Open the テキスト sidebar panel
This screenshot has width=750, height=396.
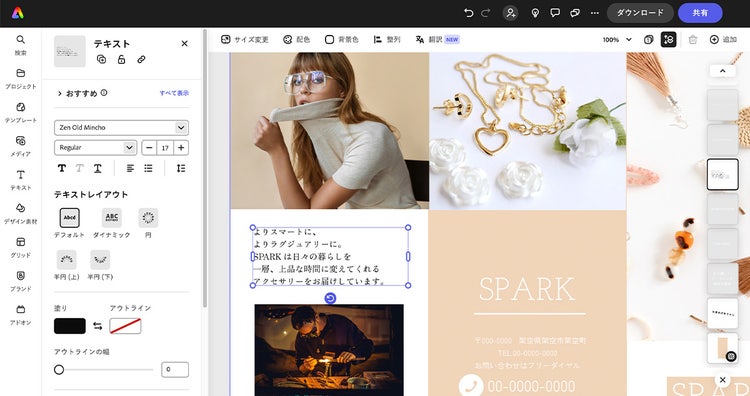(x=21, y=180)
